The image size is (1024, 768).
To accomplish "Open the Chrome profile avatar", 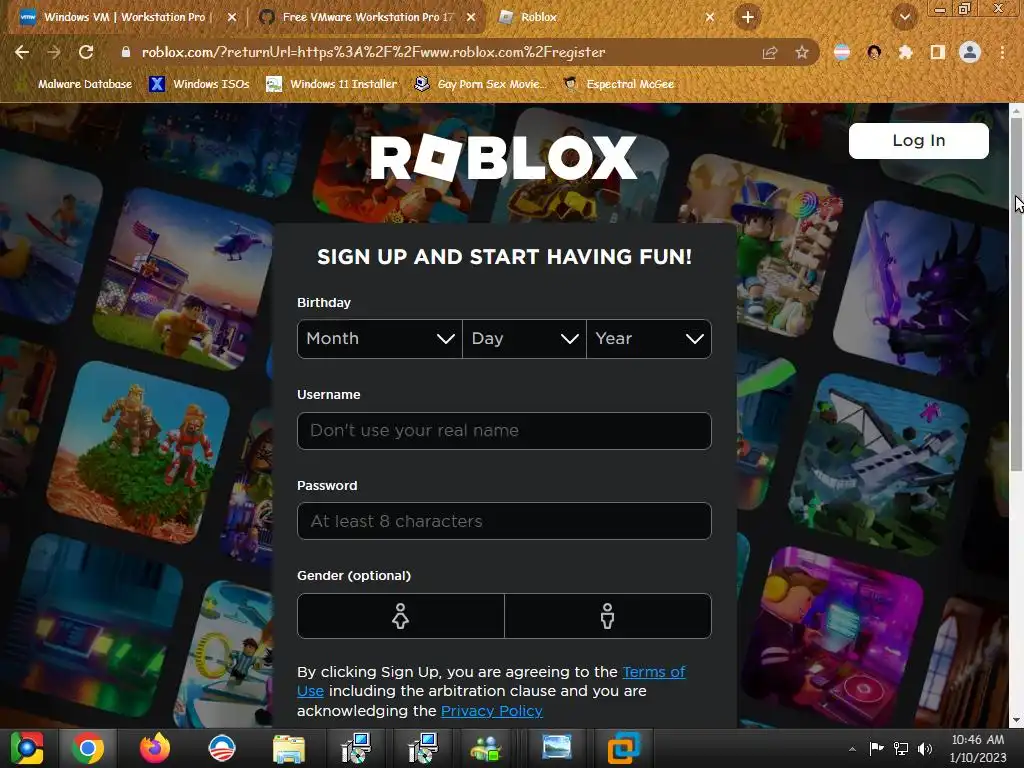I will 970,52.
